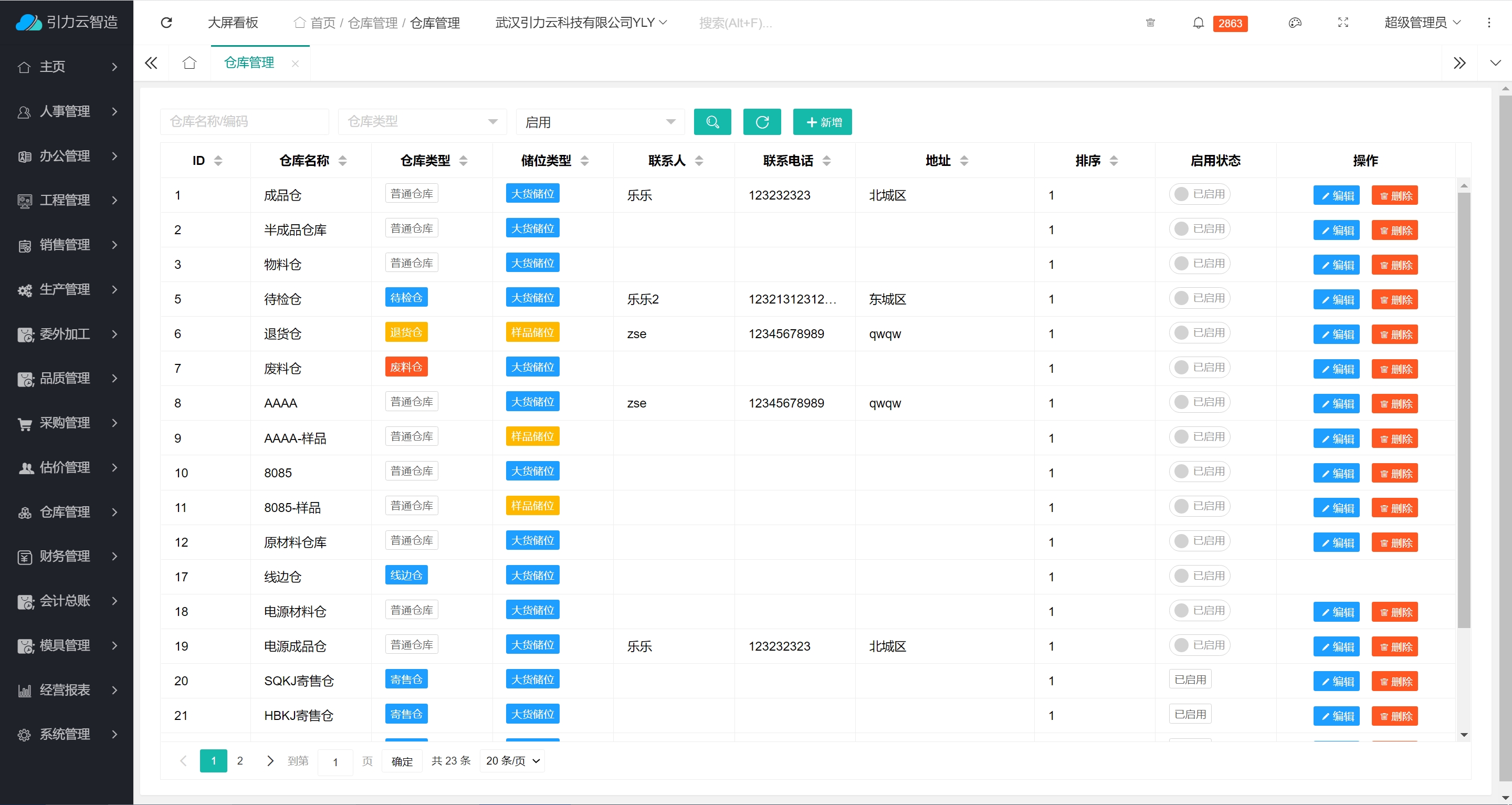The height and width of the screenshot is (805, 1512).
Task: Click the green reset refresh button
Action: coord(761,122)
